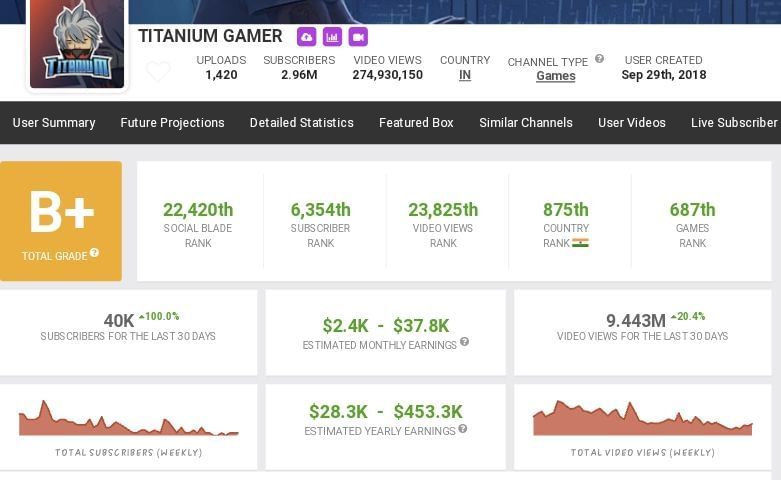Viewport: 781px width, 480px height.
Task: Click the IN country link
Action: [465, 75]
